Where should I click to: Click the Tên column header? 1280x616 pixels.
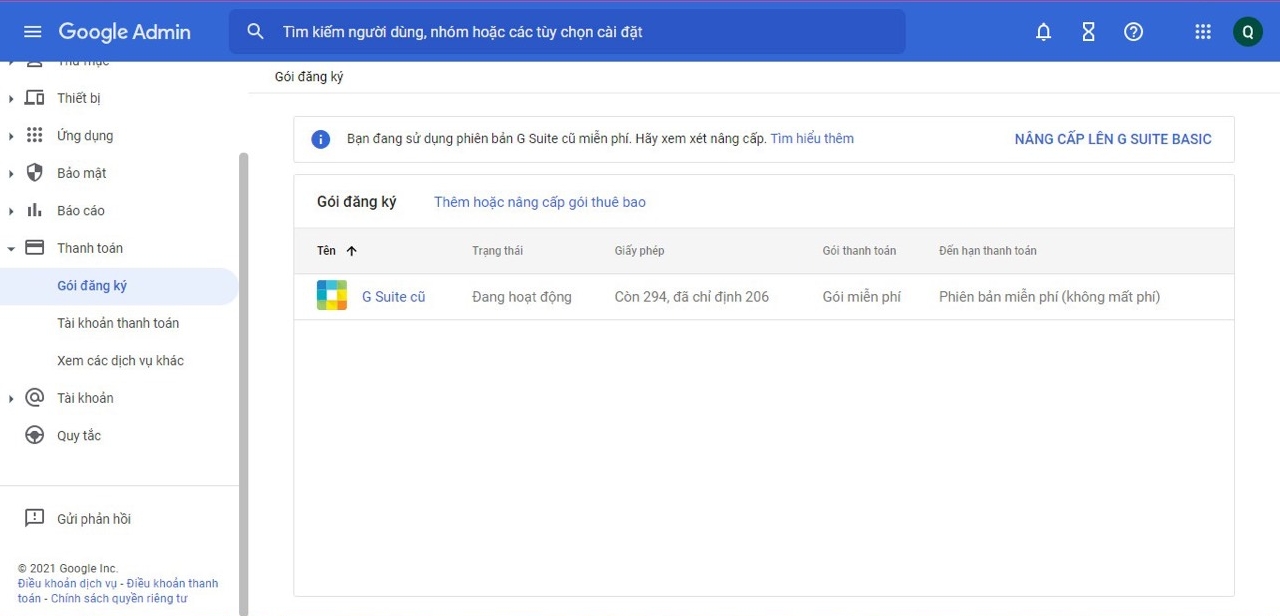[x=326, y=251]
